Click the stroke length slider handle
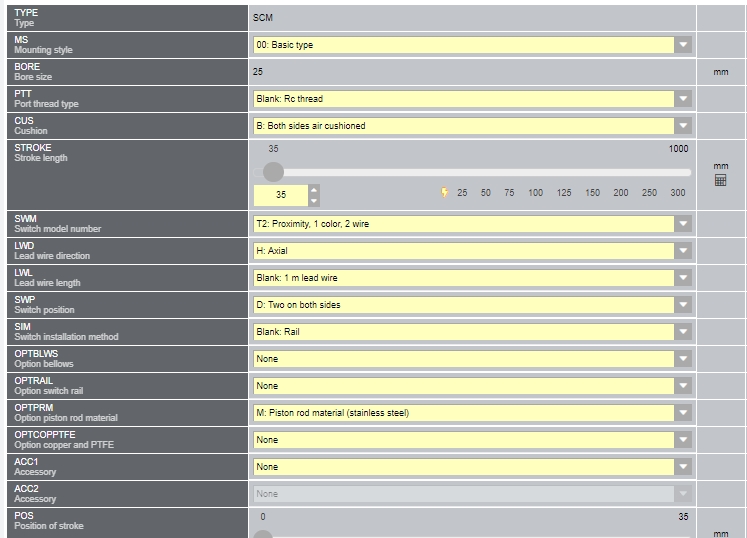This screenshot has width=747, height=538. (x=273, y=172)
